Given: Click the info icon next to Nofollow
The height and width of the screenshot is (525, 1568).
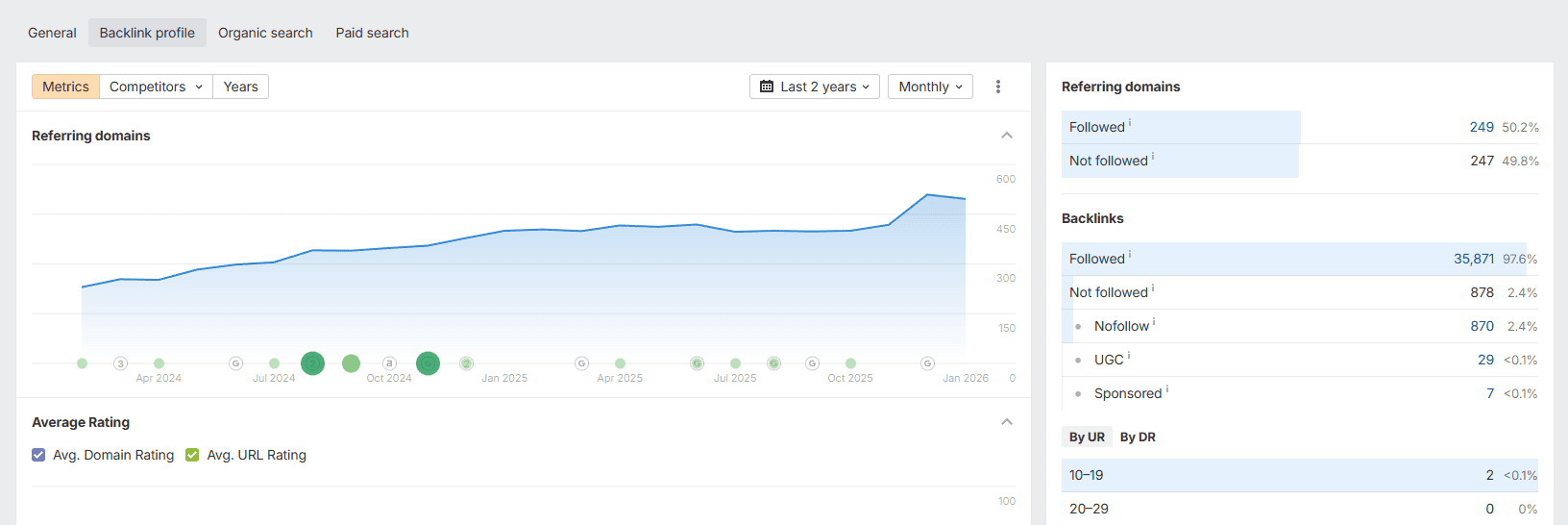Looking at the screenshot, I should tap(1154, 321).
